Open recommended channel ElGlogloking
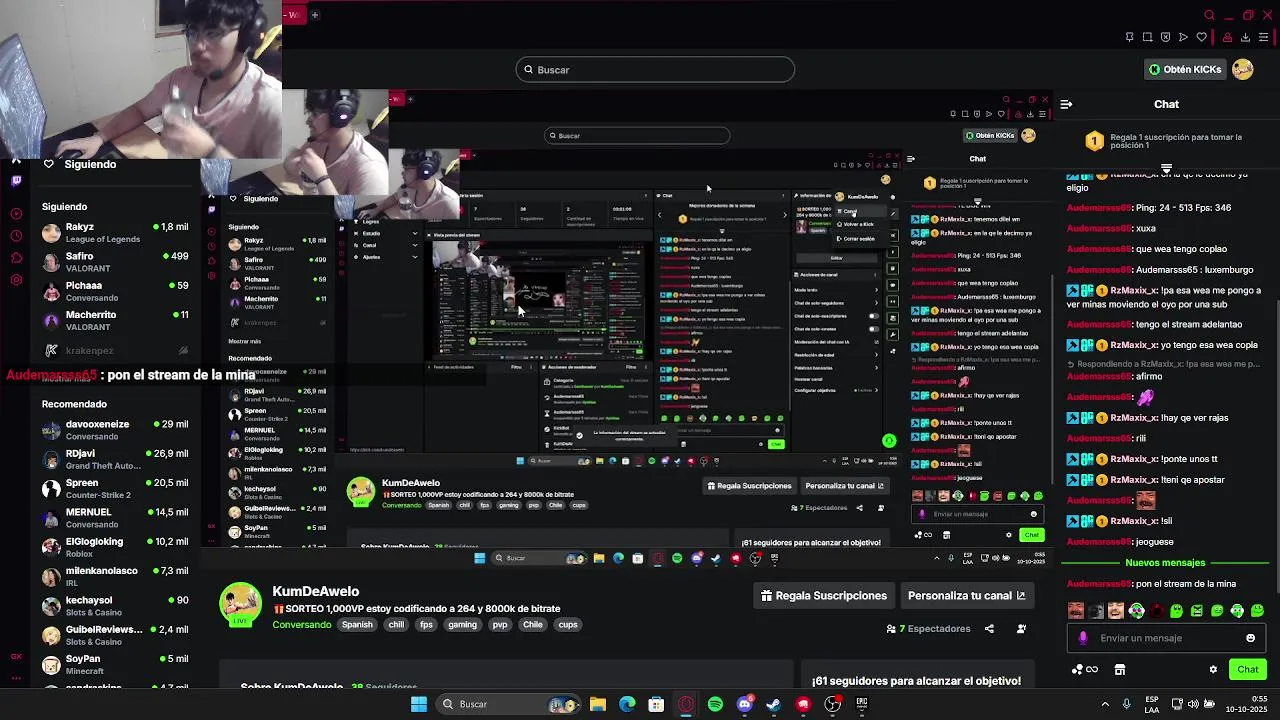 (115, 547)
